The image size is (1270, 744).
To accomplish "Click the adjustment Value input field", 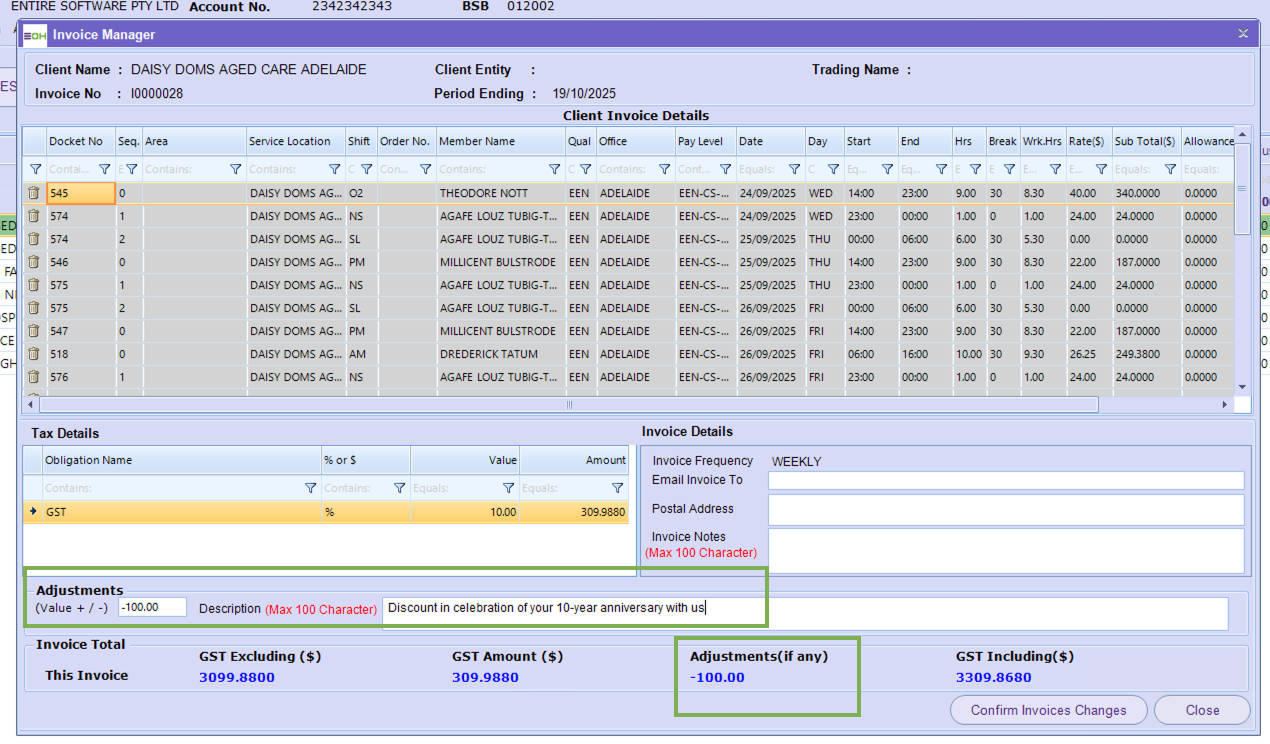I will pyautogui.click(x=152, y=607).
